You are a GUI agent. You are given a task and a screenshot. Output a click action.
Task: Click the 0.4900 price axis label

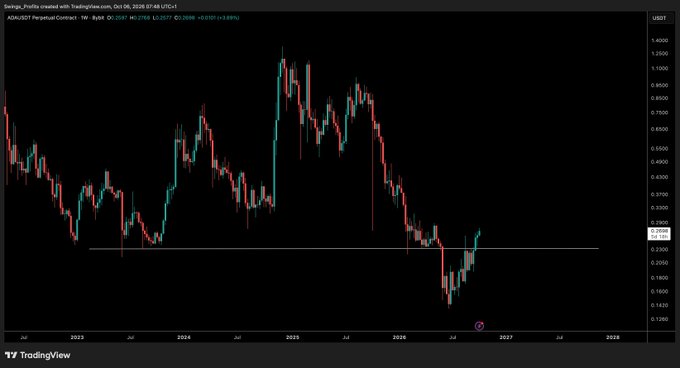[660, 162]
